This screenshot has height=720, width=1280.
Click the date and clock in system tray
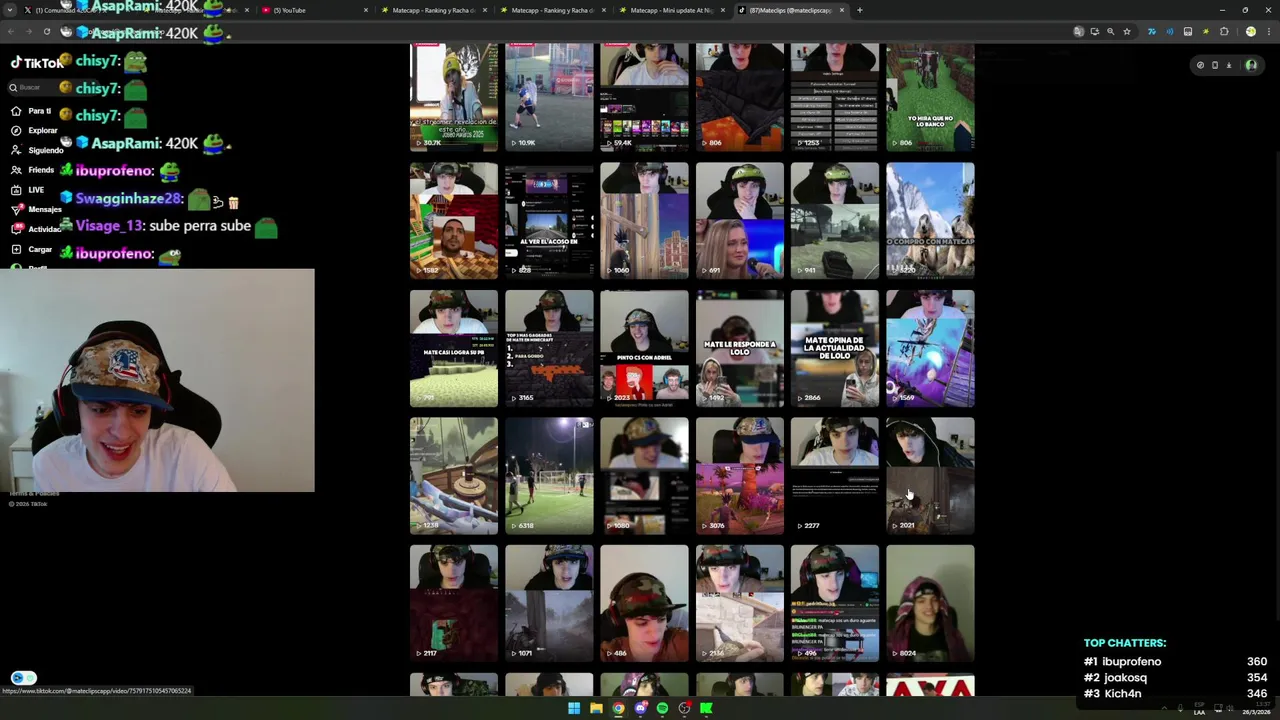1256,708
